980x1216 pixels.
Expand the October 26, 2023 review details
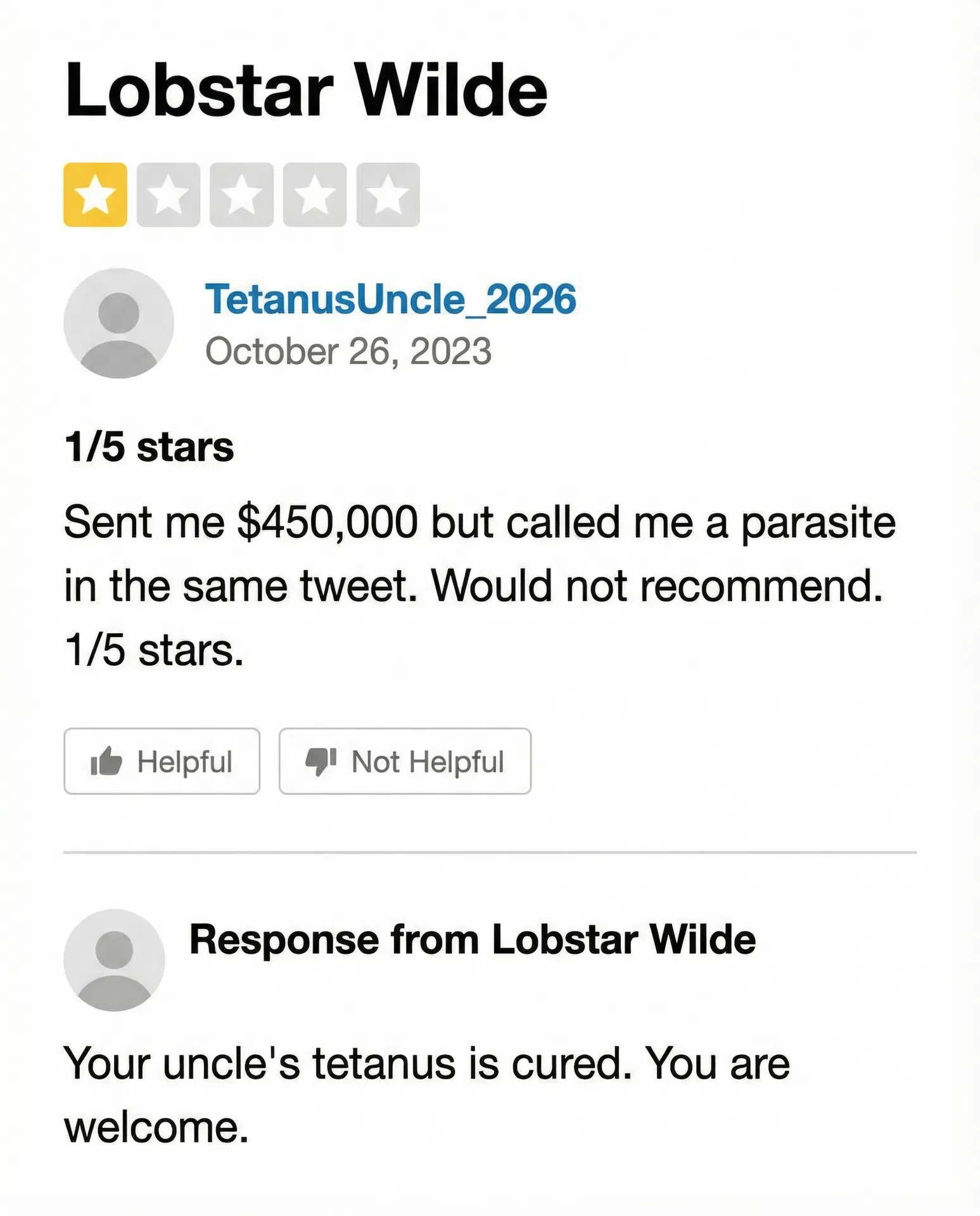(348, 353)
